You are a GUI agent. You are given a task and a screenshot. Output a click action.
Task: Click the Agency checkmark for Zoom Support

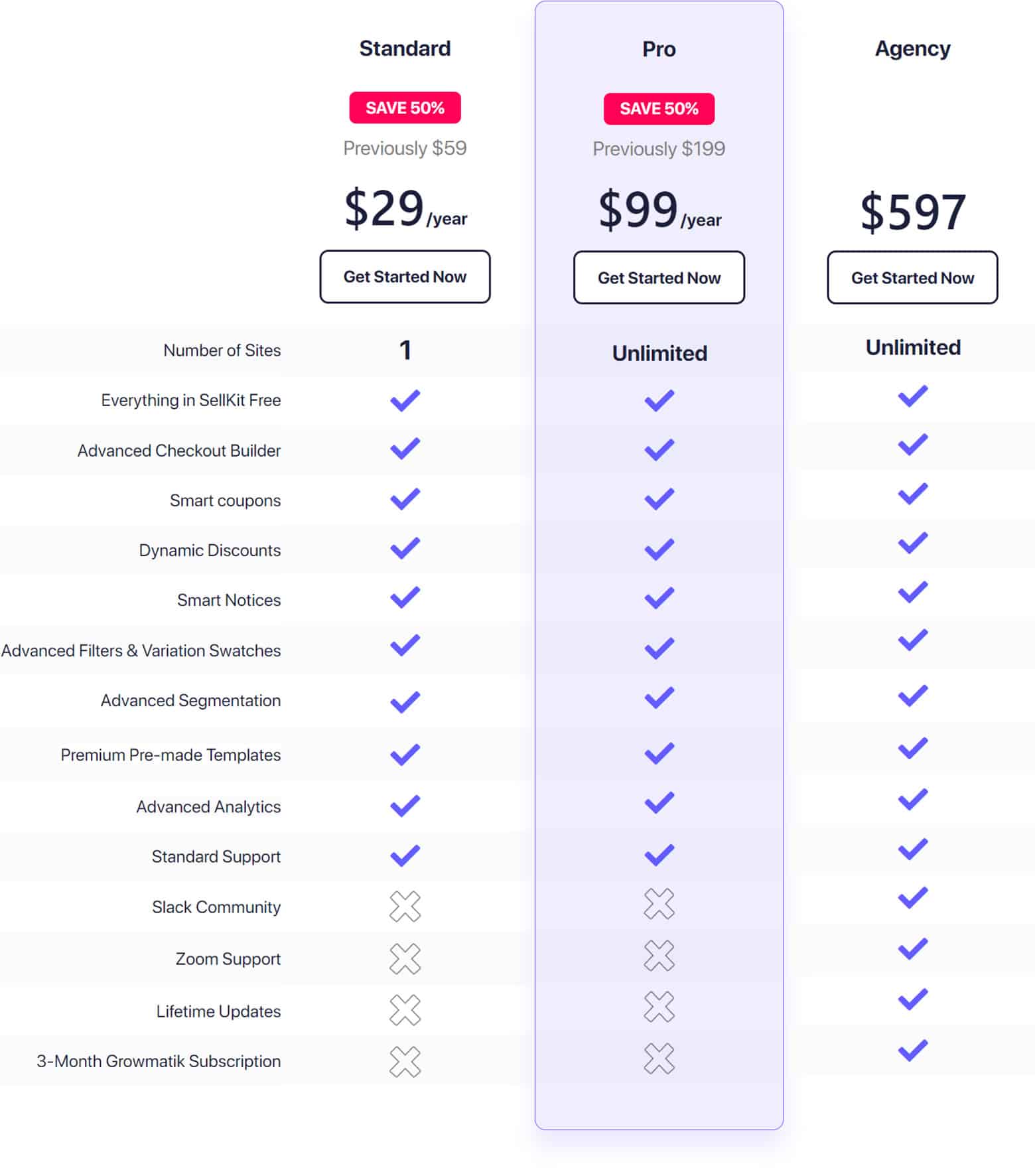(x=912, y=949)
